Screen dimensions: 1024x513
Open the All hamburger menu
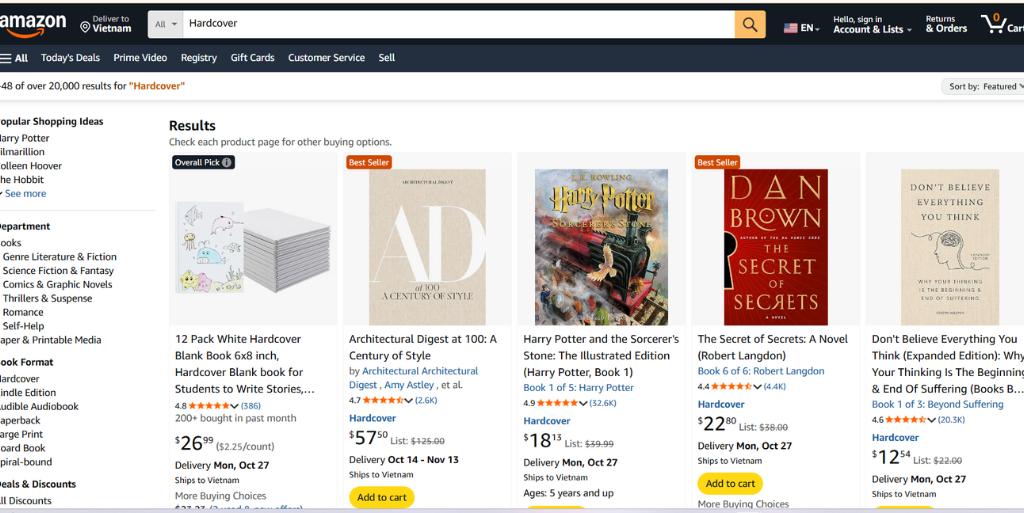click(14, 58)
